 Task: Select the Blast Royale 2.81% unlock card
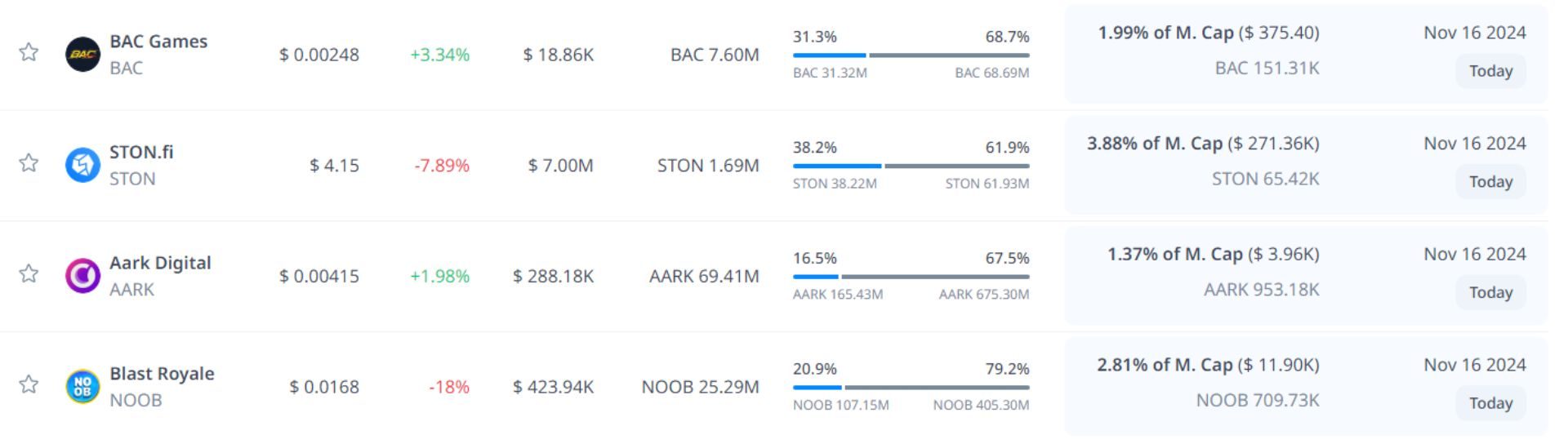pos(1305,385)
